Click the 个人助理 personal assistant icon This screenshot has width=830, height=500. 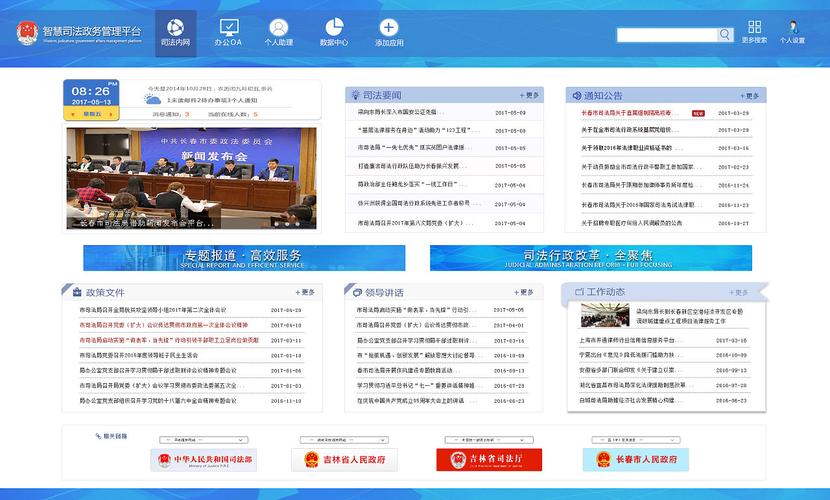click(278, 30)
